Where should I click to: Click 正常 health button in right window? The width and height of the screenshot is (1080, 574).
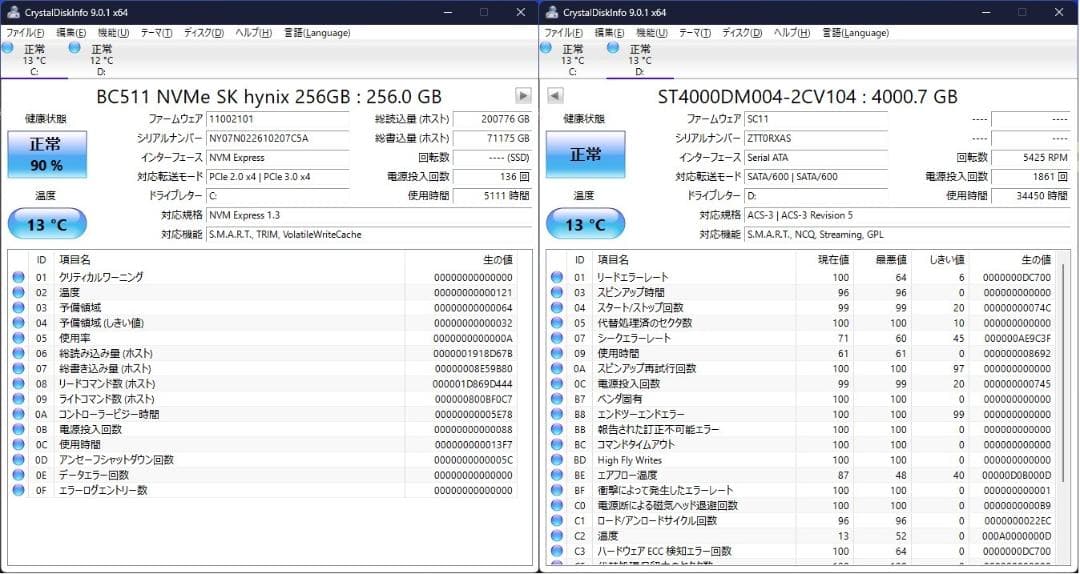(x=585, y=154)
